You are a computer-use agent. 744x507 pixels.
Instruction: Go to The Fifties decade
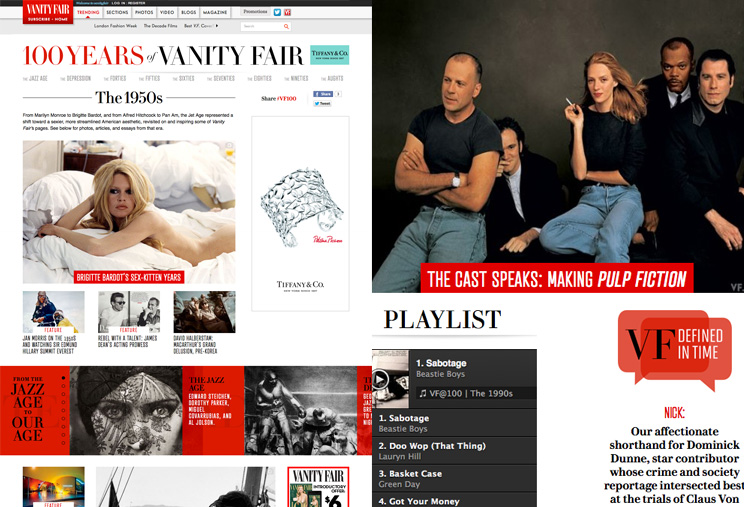pyautogui.click(x=149, y=79)
